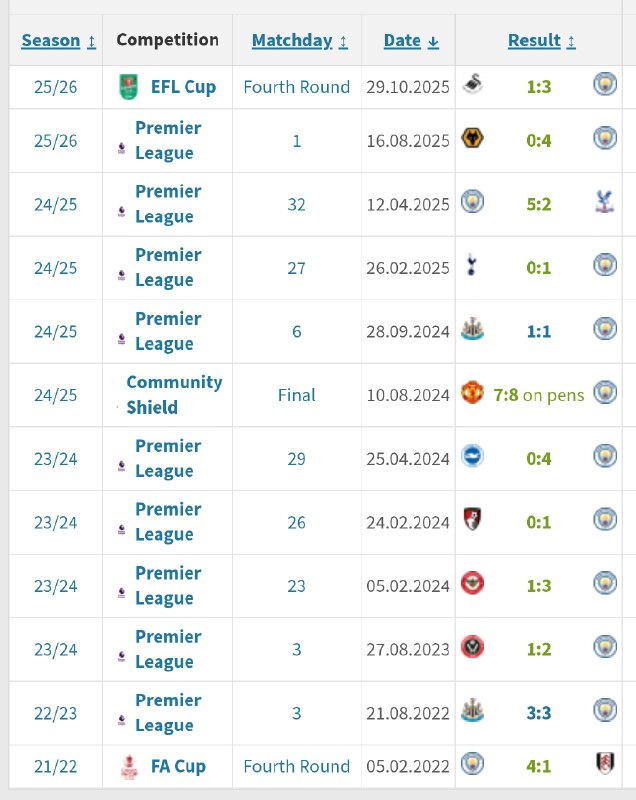
Task: Click the Tottenham Hotspur crest icon
Action: tap(472, 267)
